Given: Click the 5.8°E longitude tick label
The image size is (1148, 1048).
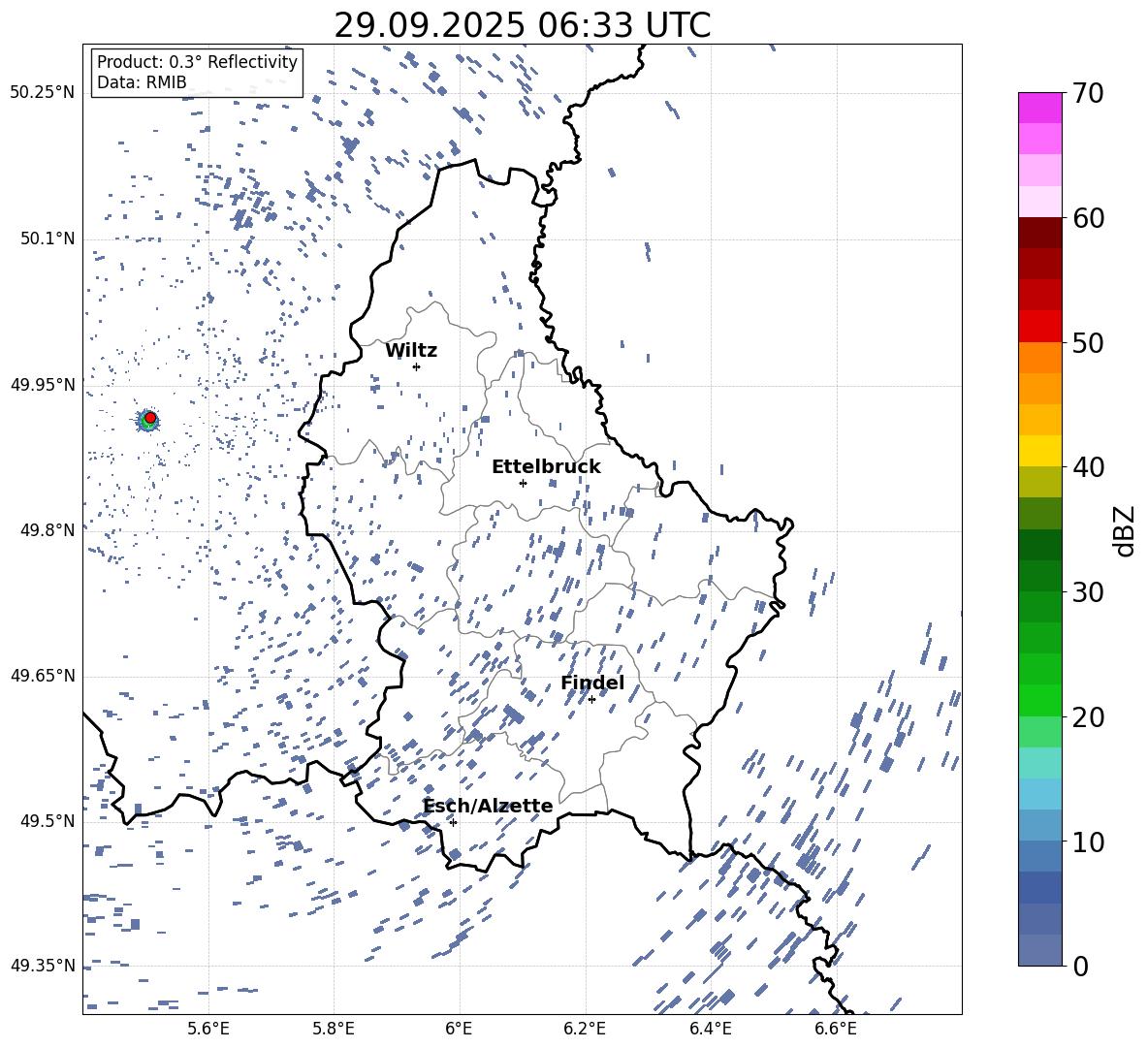Looking at the screenshot, I should coord(334,1029).
